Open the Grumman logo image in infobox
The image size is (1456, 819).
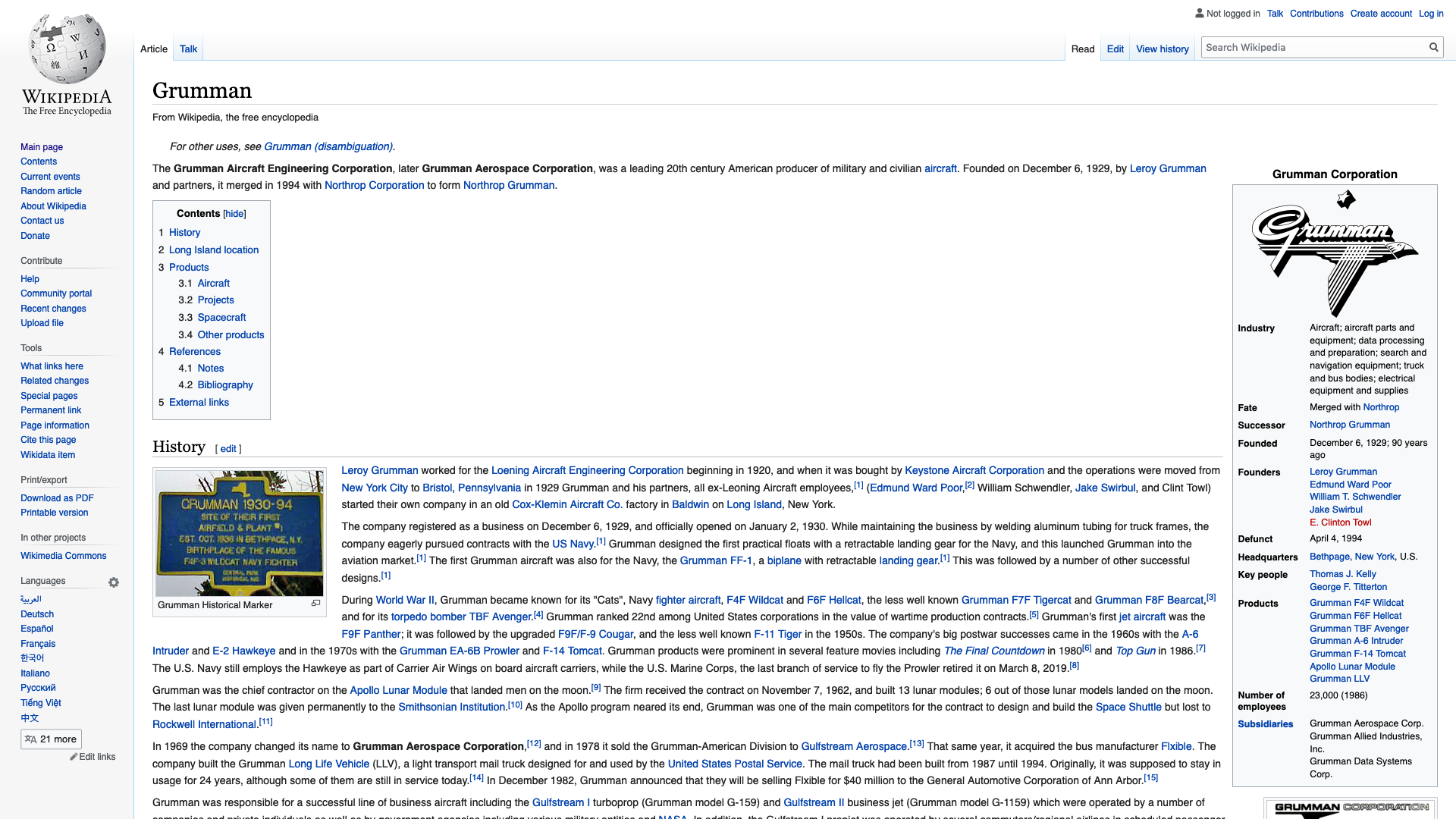tap(1335, 254)
